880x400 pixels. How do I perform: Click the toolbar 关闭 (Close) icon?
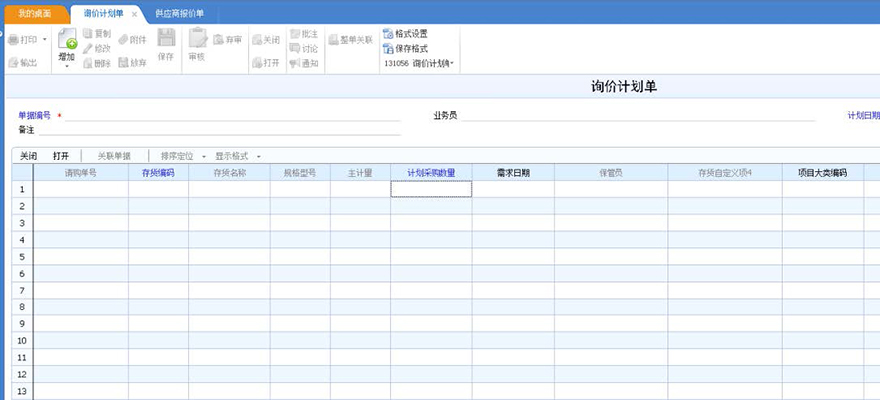click(257, 40)
